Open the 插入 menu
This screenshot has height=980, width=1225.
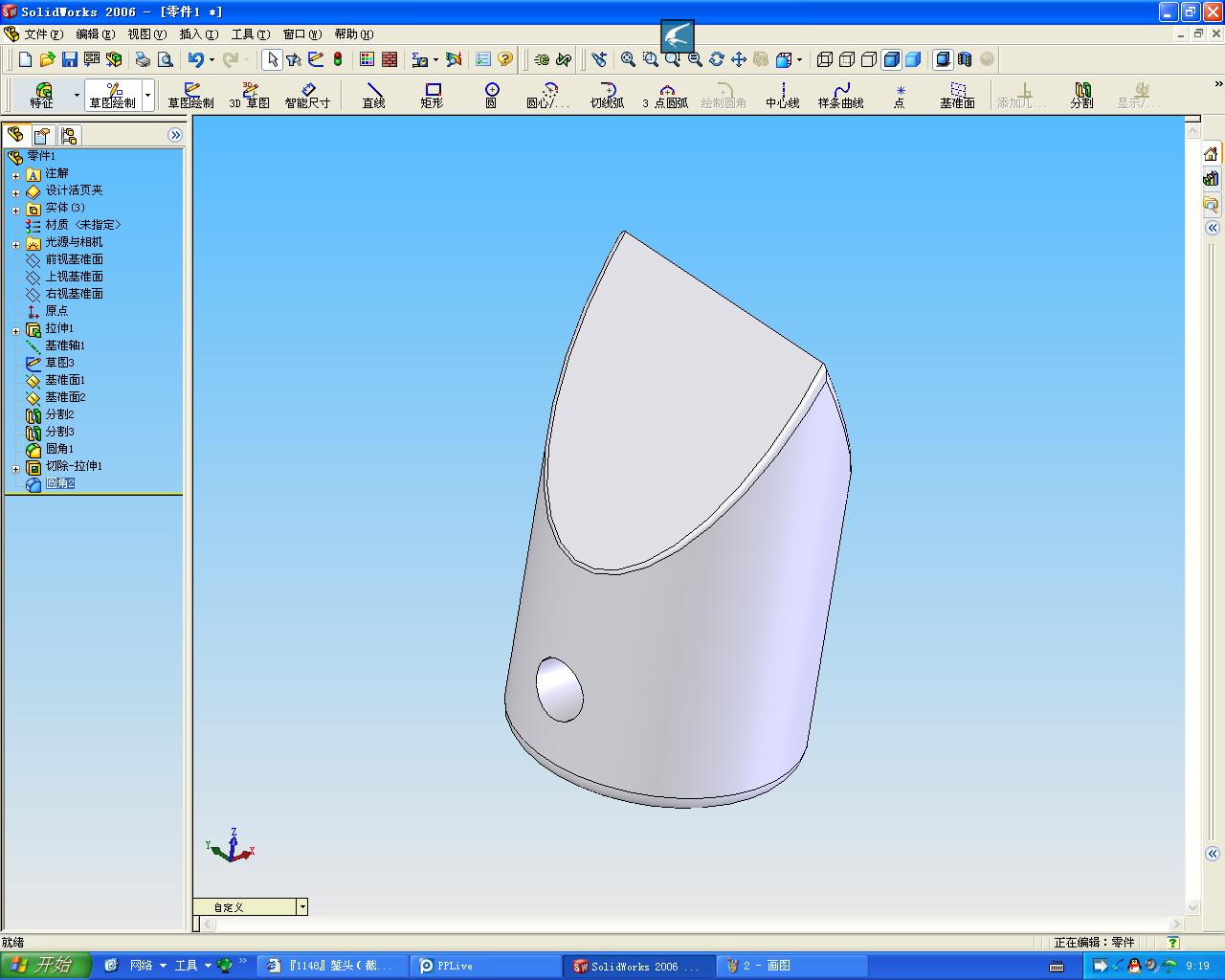tap(198, 34)
